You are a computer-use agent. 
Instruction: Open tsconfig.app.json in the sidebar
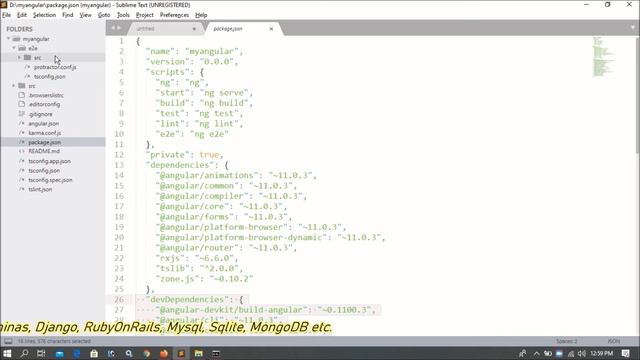49,161
